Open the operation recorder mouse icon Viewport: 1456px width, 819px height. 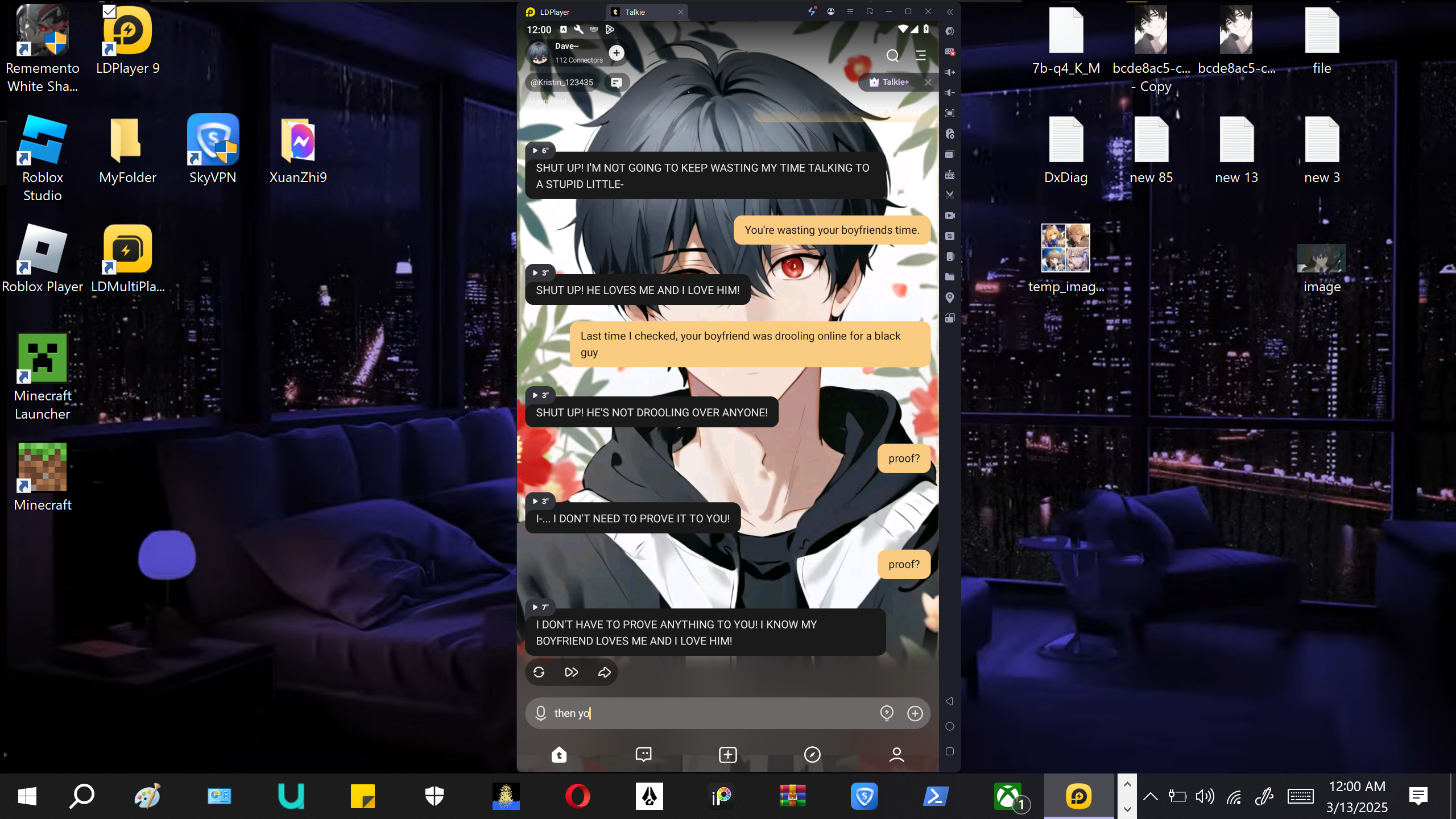tap(949, 134)
